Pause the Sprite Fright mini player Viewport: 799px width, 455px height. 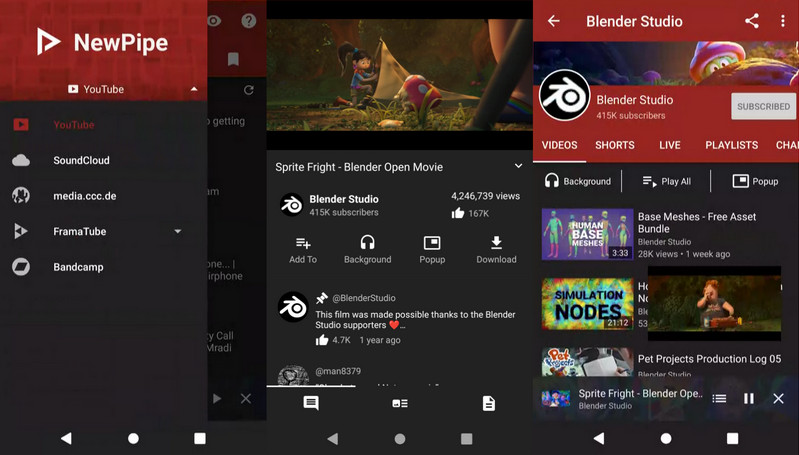pos(749,398)
